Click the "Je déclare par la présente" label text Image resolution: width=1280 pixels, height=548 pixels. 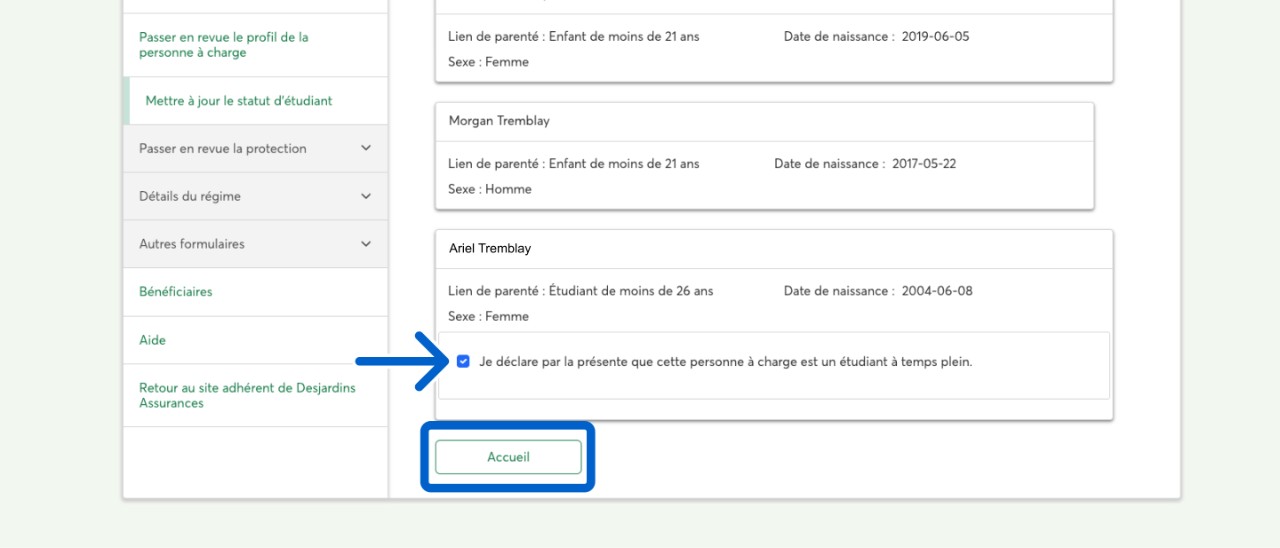point(725,362)
